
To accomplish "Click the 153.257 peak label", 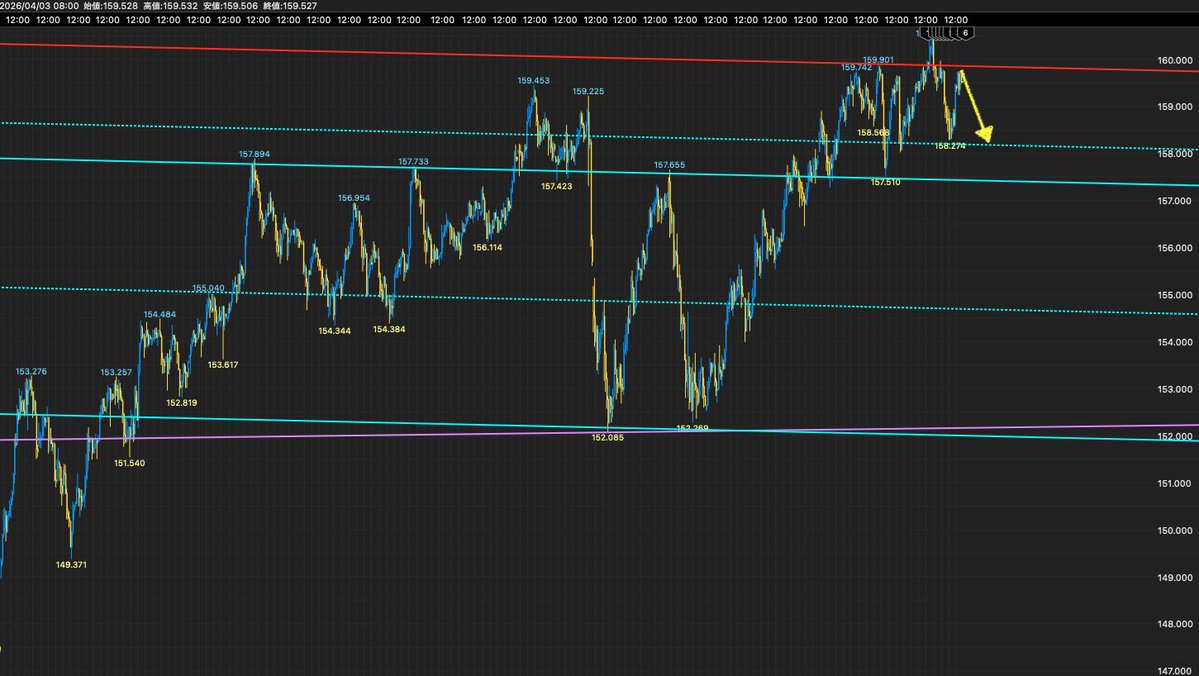I will 116,372.
